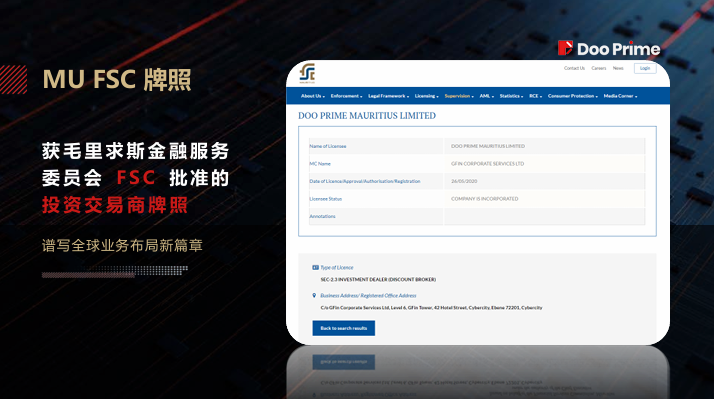The height and width of the screenshot is (399, 714).
Task: Click the business address location pin icon
Action: click(x=314, y=295)
